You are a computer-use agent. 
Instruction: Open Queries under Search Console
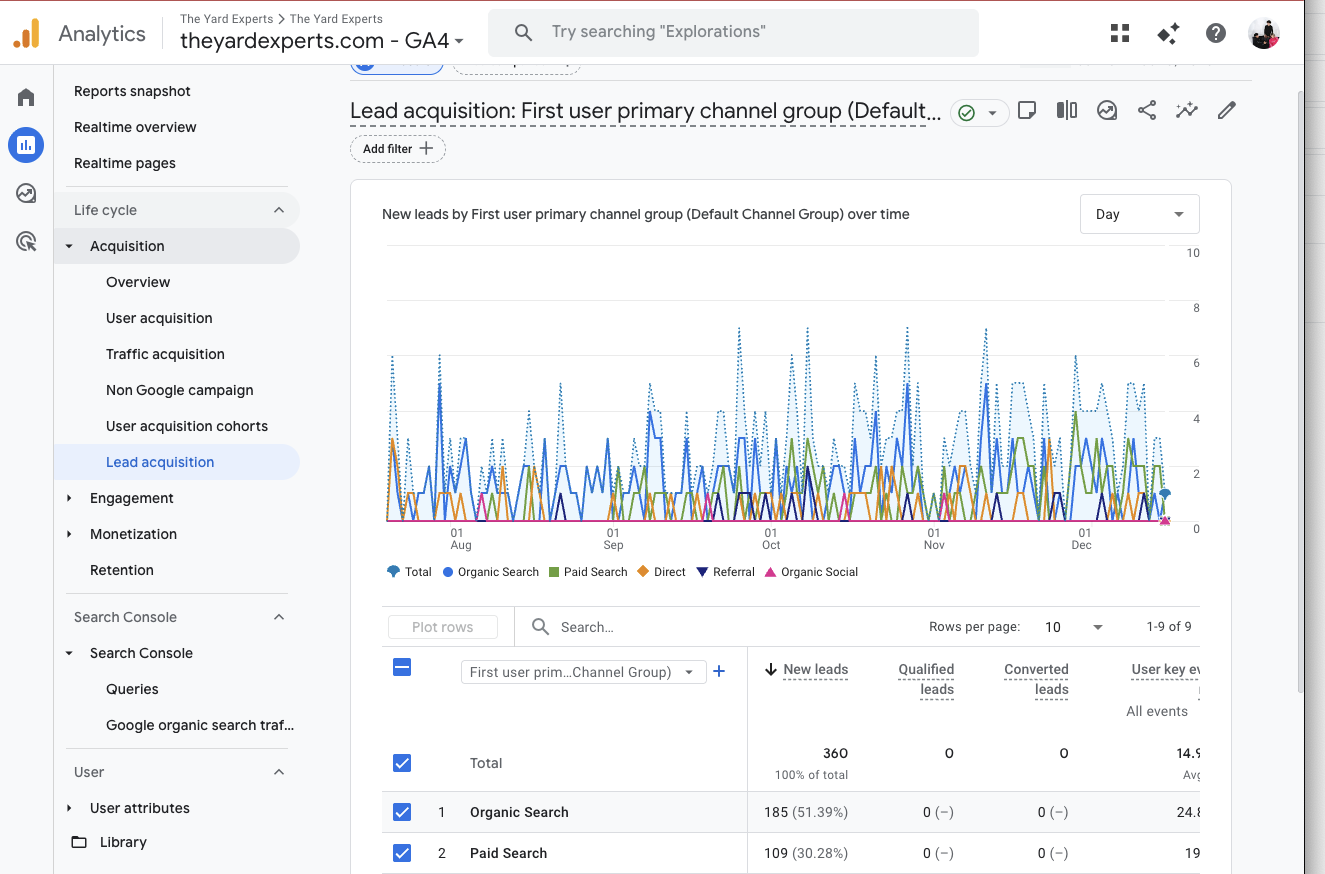(x=131, y=689)
